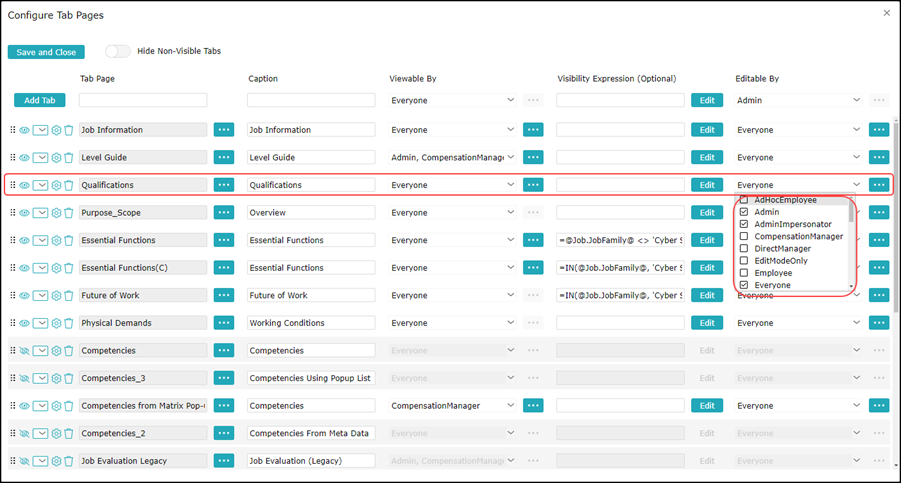Click settings gear icon for Level Guide row
901x483 pixels.
pyautogui.click(x=57, y=158)
